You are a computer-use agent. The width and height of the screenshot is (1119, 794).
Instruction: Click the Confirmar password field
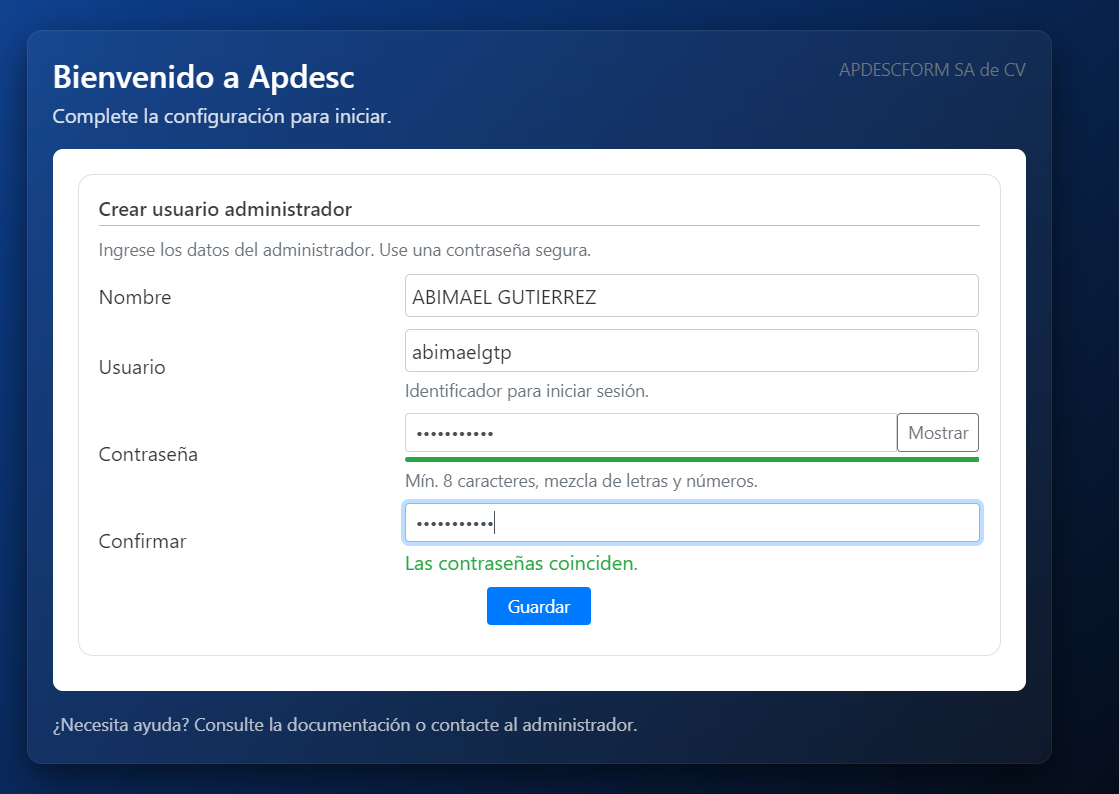[x=691, y=522]
